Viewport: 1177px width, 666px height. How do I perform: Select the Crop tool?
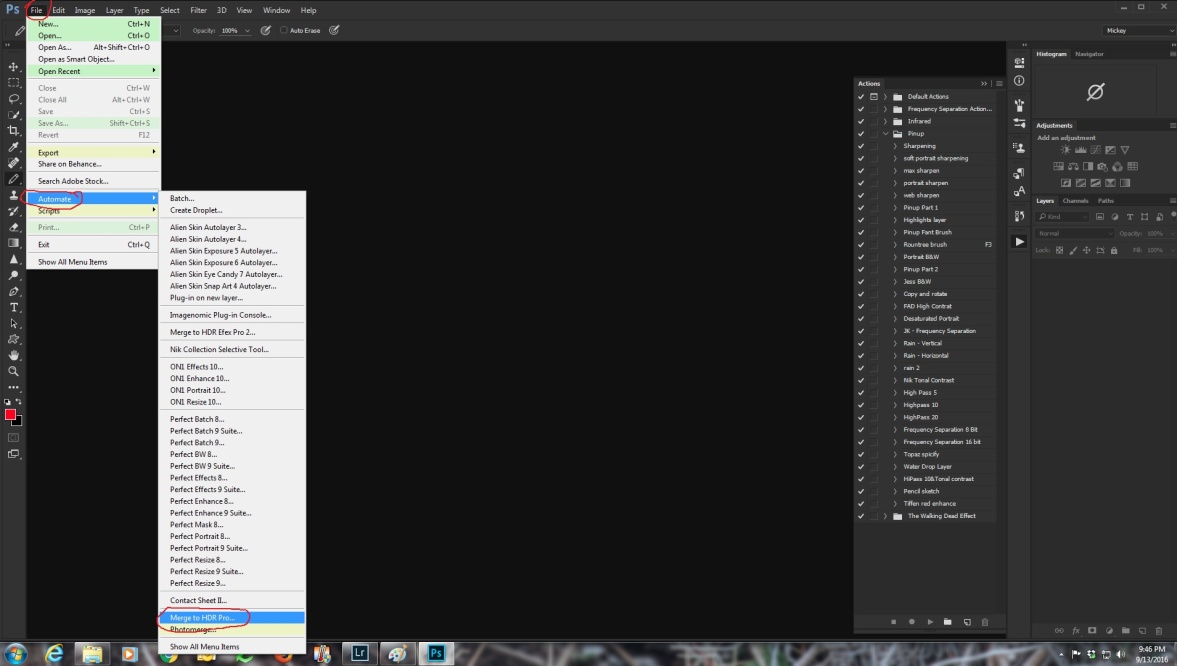14,131
